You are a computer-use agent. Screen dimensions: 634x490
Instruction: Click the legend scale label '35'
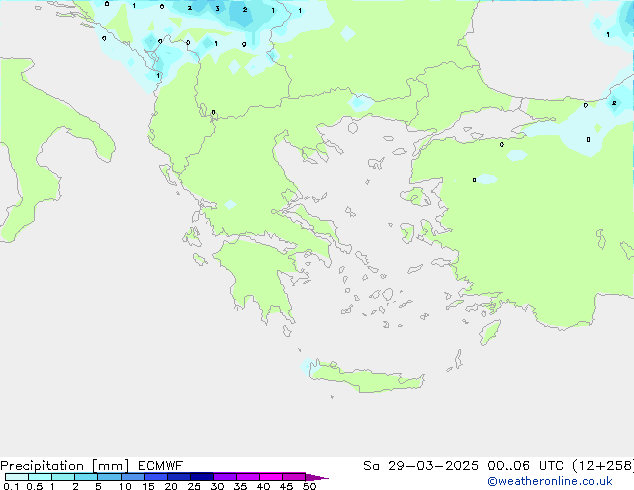240,486
